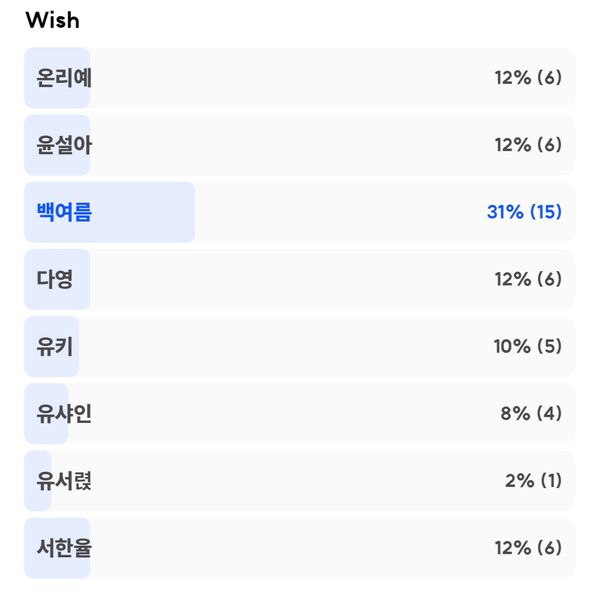
Task: Select the 유사인 option label
Action: (x=64, y=414)
